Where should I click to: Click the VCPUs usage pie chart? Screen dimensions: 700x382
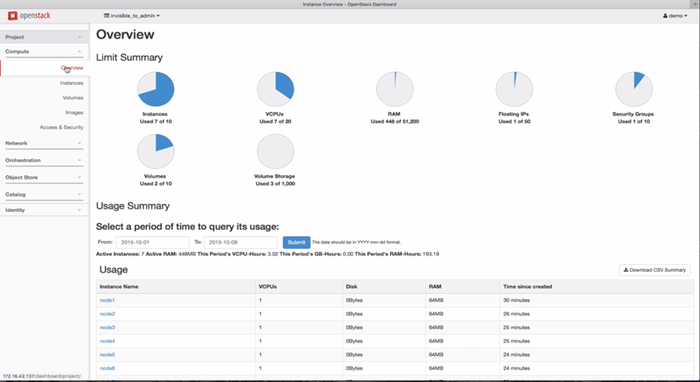pos(275,89)
